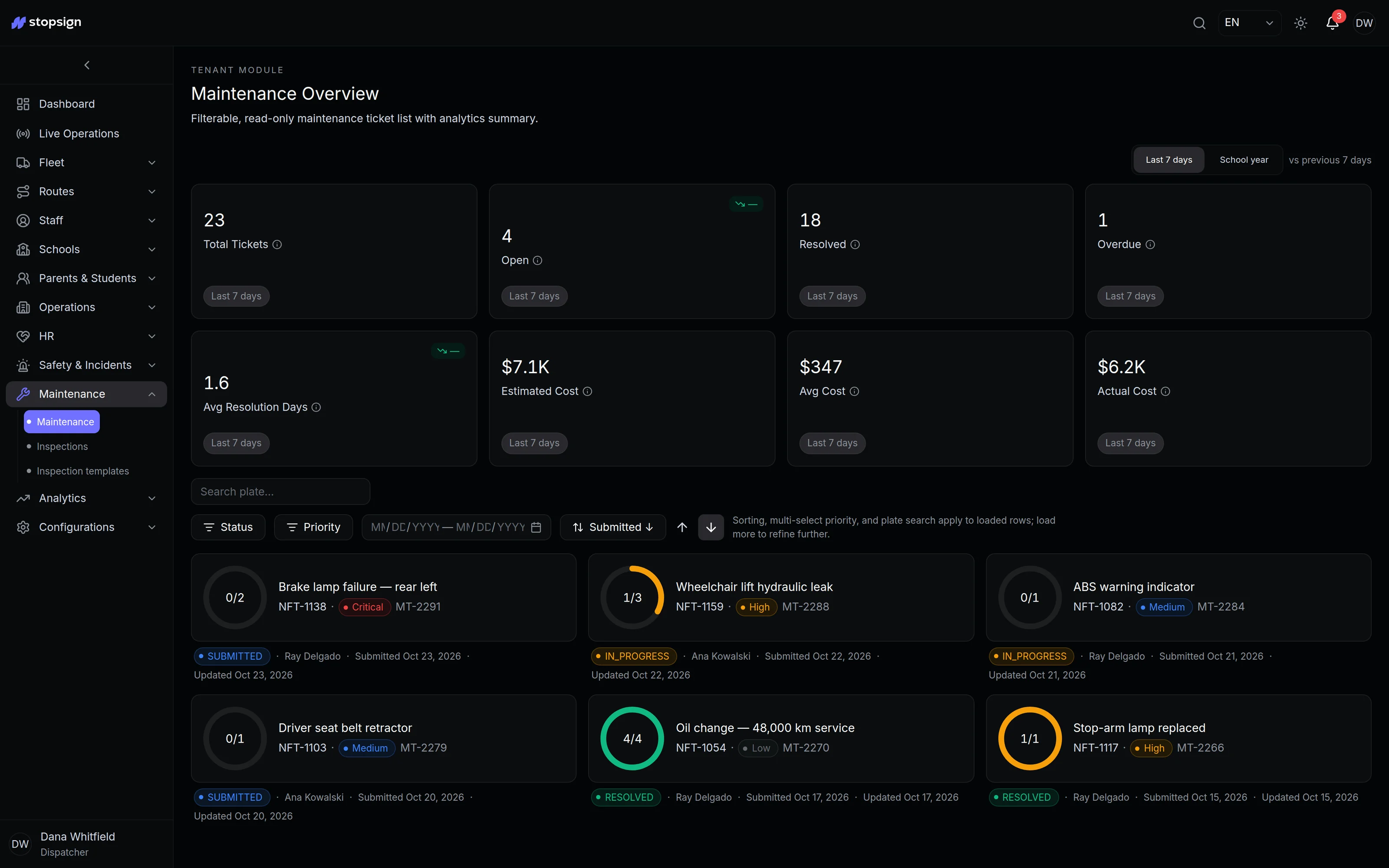
Task: Click the Critical priority badge
Action: click(x=365, y=607)
